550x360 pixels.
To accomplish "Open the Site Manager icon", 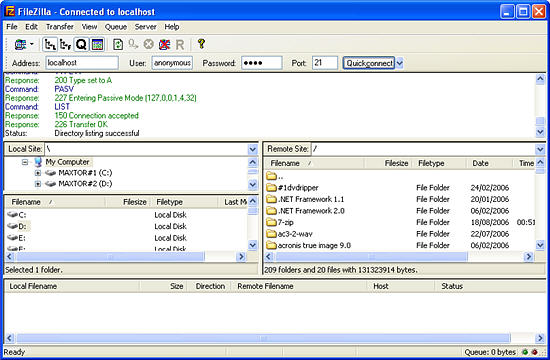I will [20, 45].
